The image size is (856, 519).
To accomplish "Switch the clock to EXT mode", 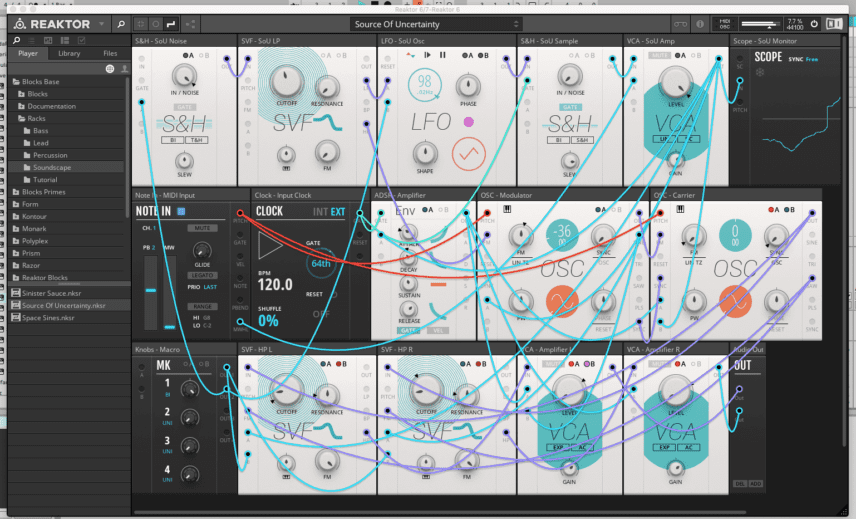I will (x=337, y=212).
